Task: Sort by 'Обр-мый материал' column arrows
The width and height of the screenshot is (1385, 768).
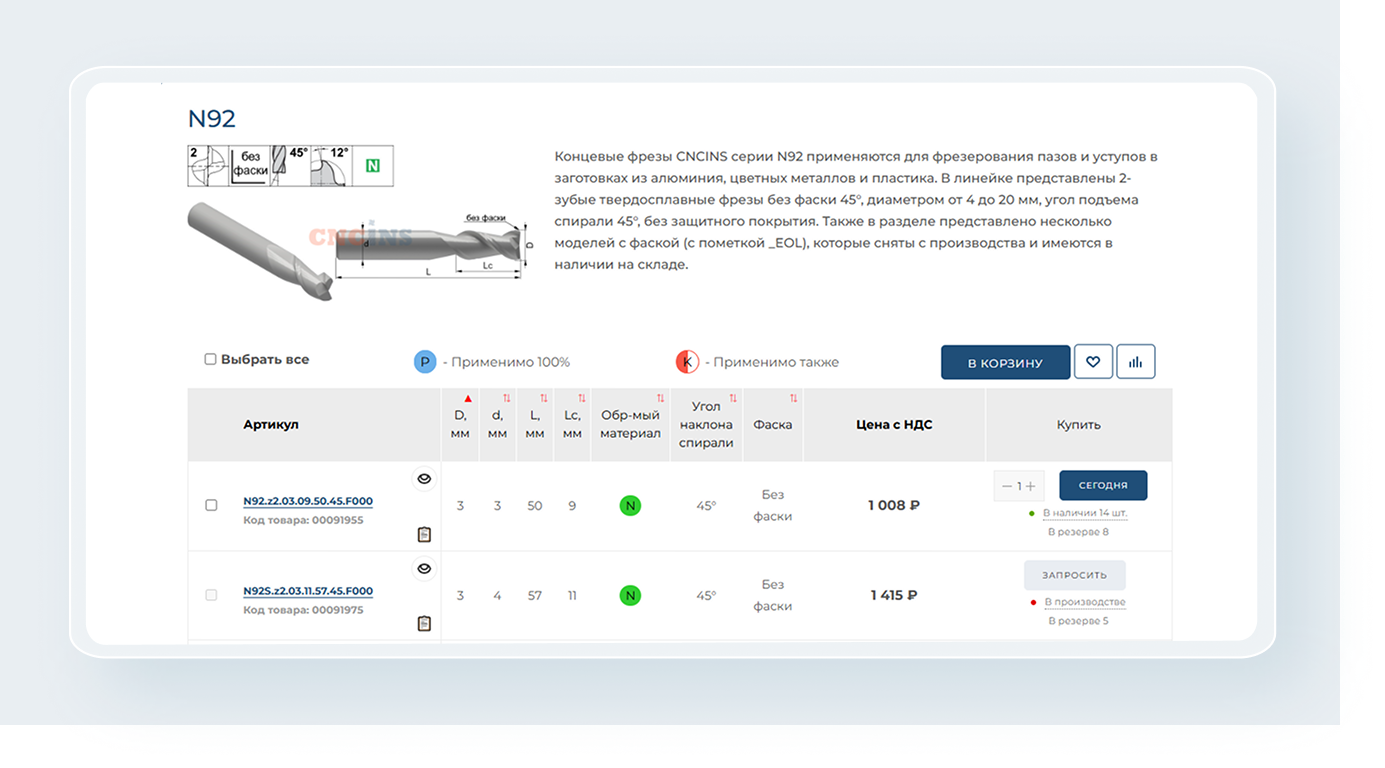Action: [660, 398]
